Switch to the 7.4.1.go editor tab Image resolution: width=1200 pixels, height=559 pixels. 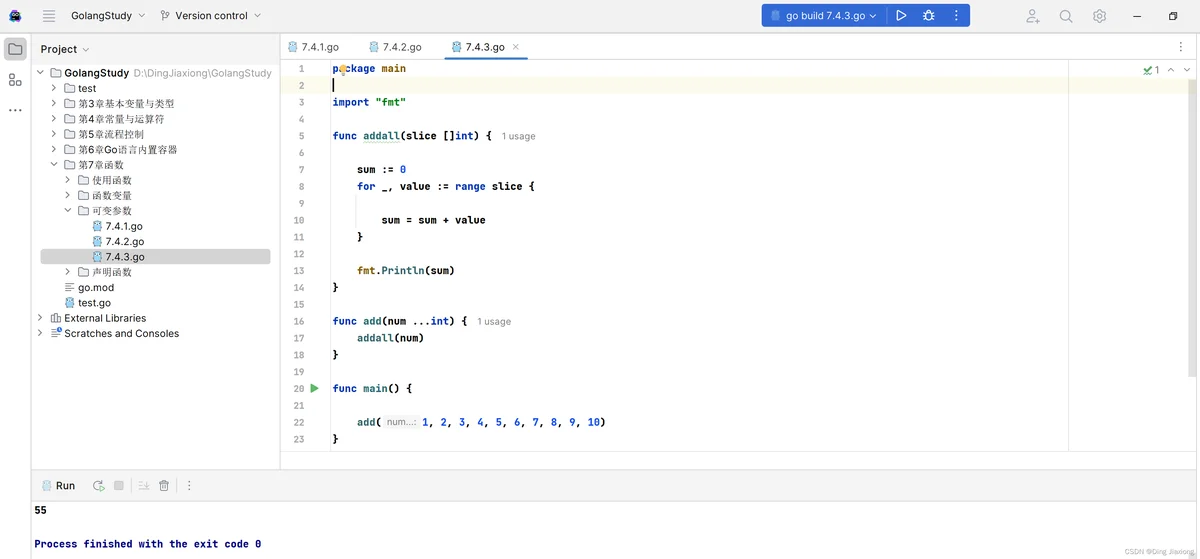pos(313,47)
